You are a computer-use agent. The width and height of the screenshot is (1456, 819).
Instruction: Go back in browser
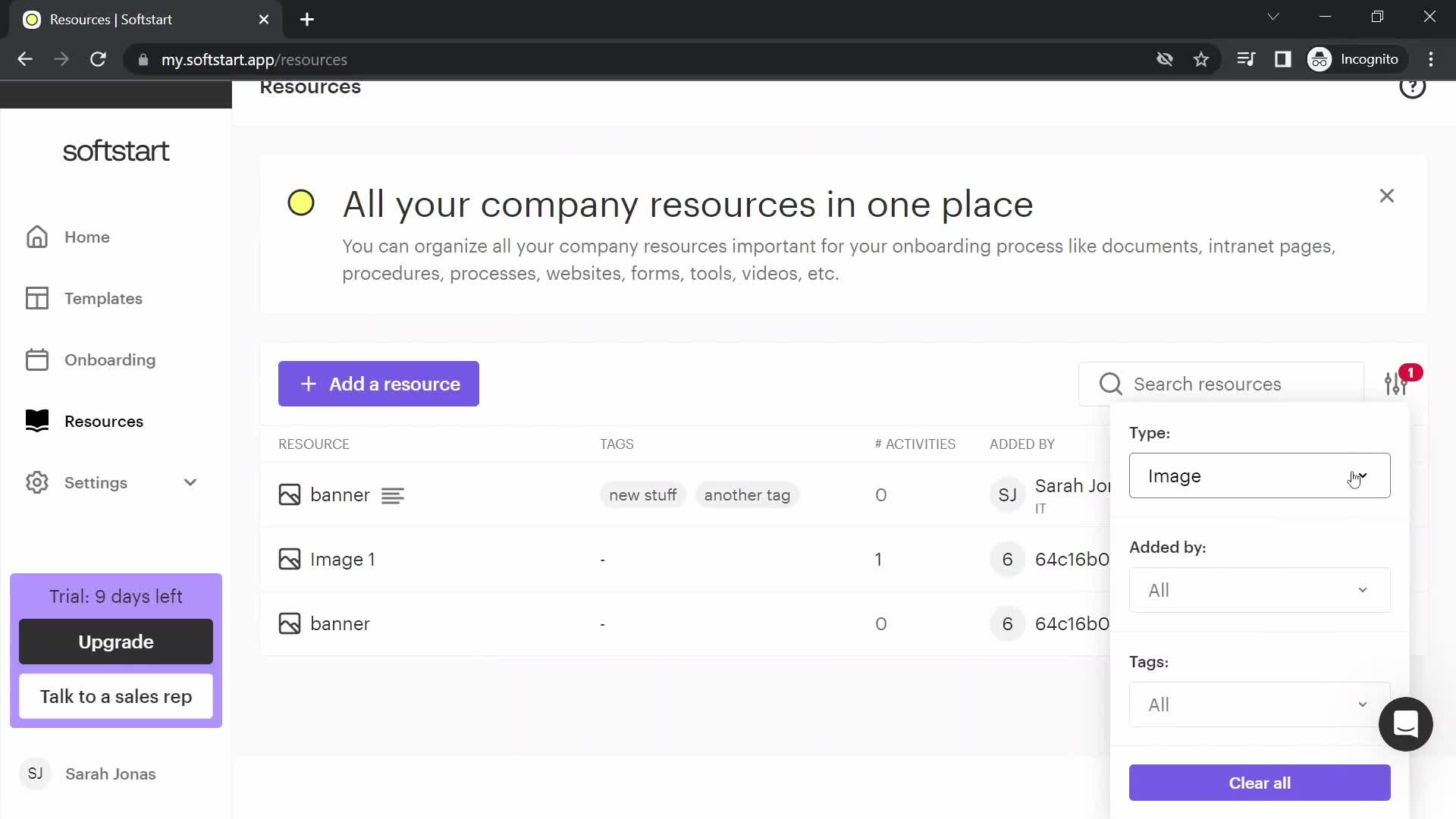(x=25, y=59)
